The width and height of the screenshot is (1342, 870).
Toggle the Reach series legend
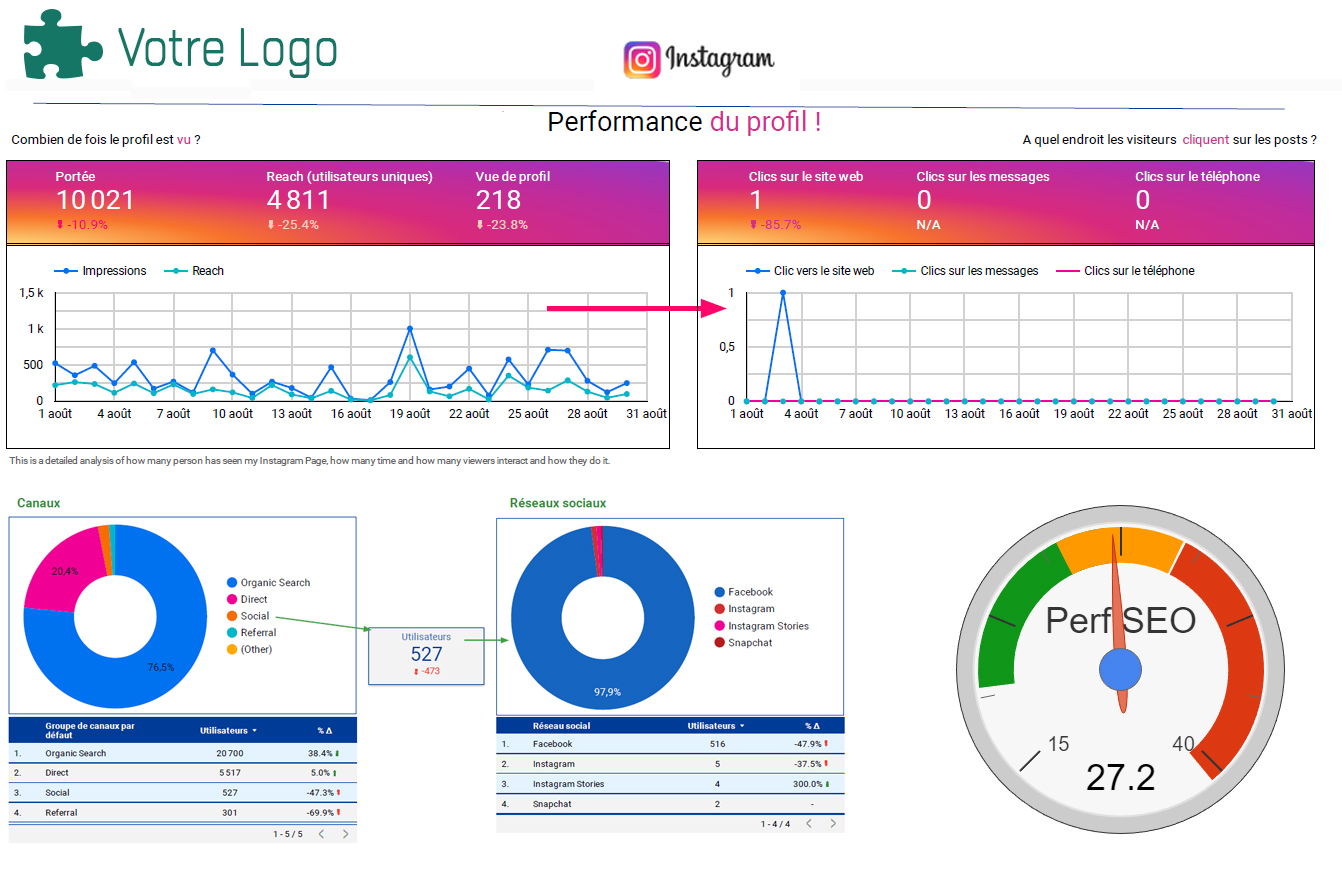tap(194, 271)
